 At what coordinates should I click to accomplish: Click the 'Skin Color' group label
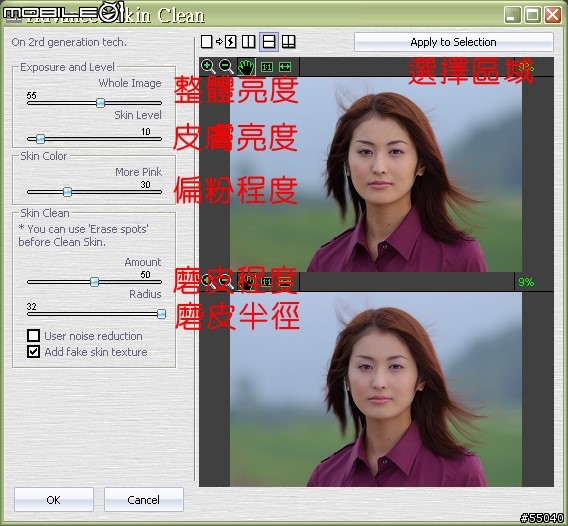tap(43, 156)
